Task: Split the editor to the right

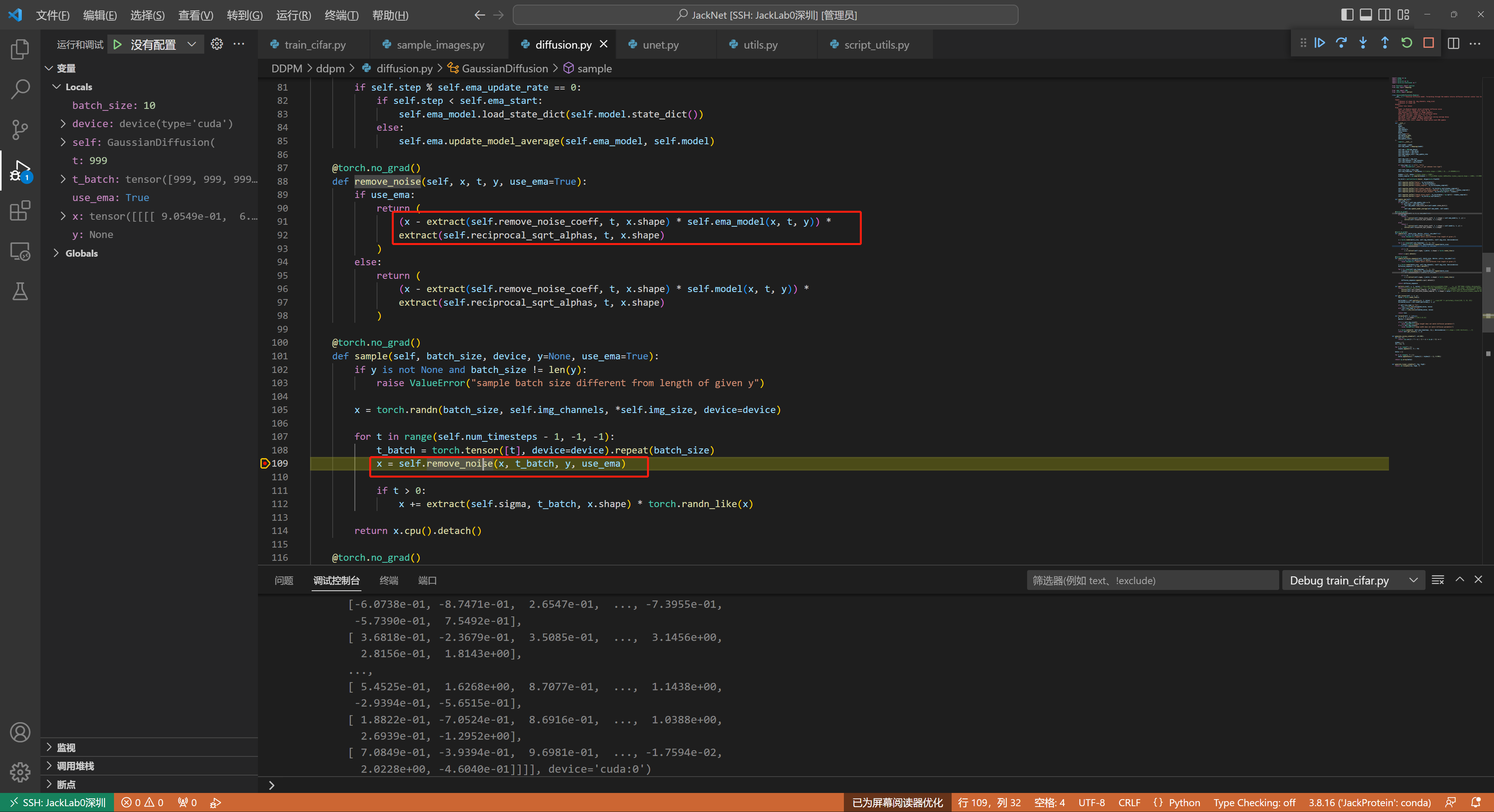Action: click(1454, 44)
